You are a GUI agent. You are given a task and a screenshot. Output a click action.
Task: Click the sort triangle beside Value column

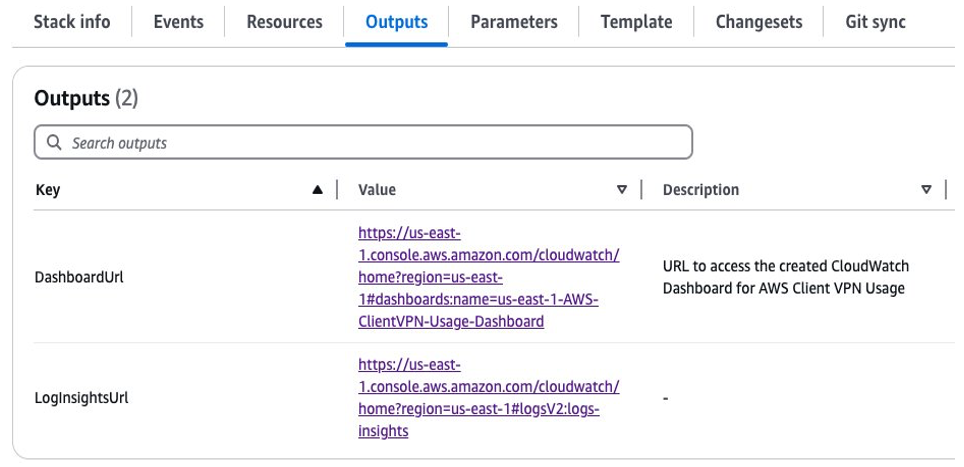click(622, 190)
